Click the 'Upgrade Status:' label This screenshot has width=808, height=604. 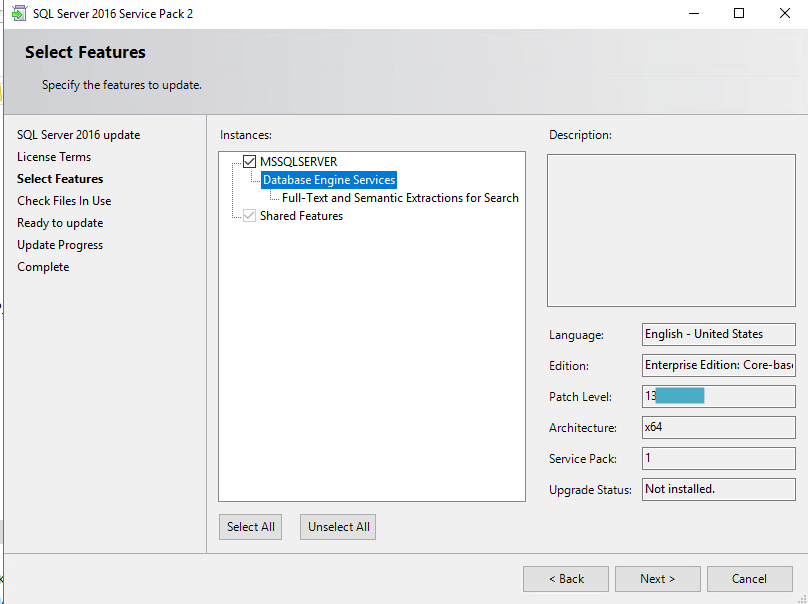click(590, 490)
